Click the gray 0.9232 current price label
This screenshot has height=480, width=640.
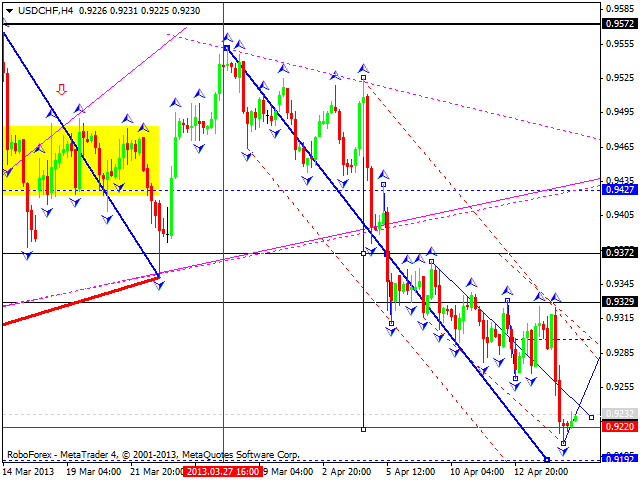click(620, 414)
